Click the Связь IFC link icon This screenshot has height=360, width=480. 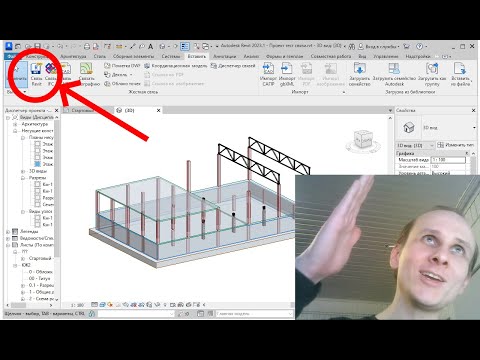pyautogui.click(x=51, y=69)
